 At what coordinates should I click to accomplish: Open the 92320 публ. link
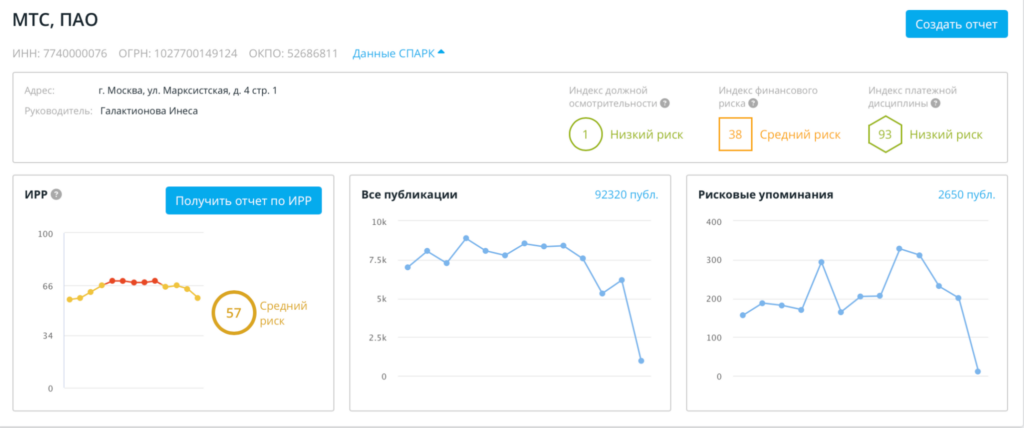[626, 195]
